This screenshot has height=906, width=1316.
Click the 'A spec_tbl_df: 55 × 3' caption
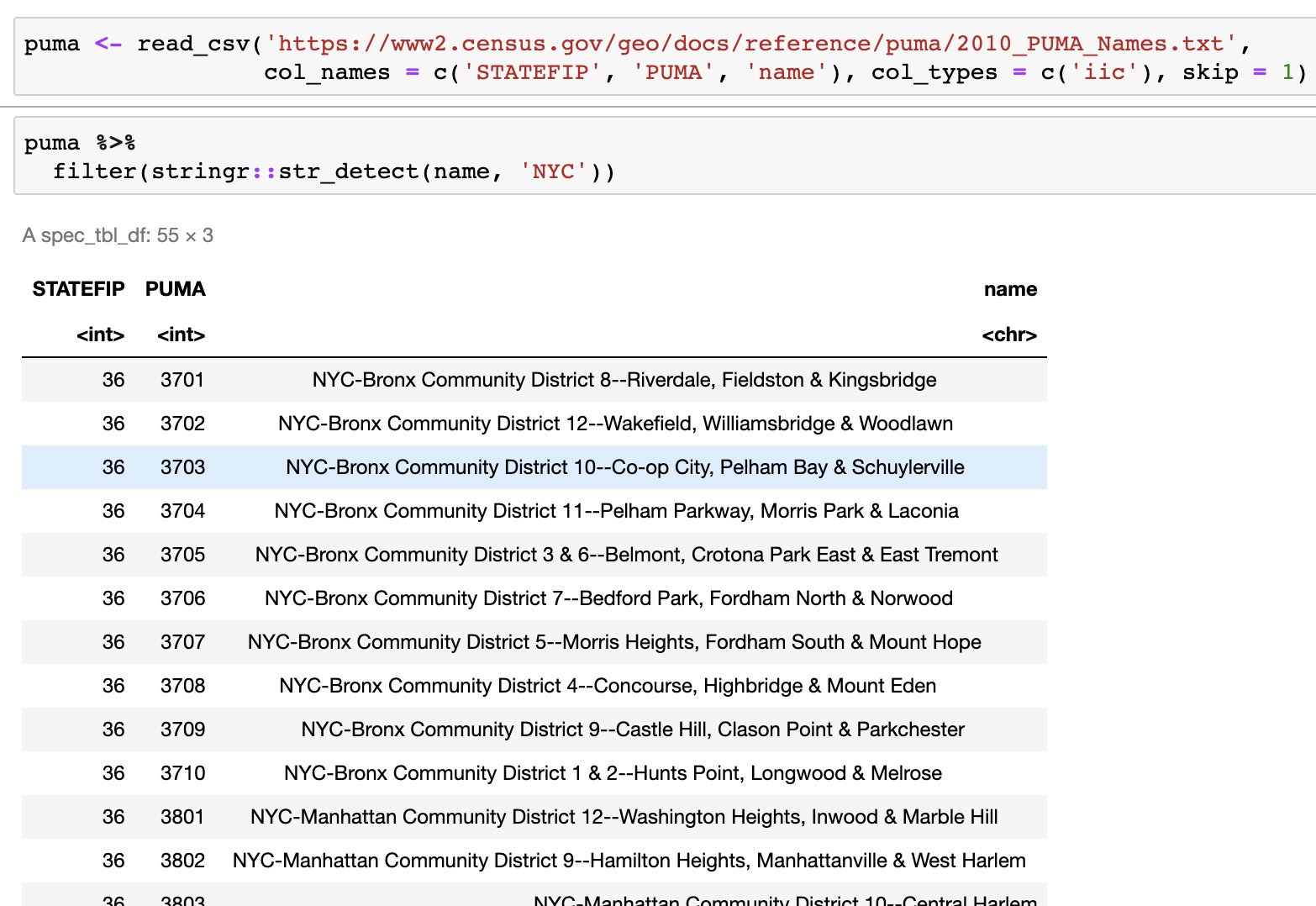pos(118,235)
